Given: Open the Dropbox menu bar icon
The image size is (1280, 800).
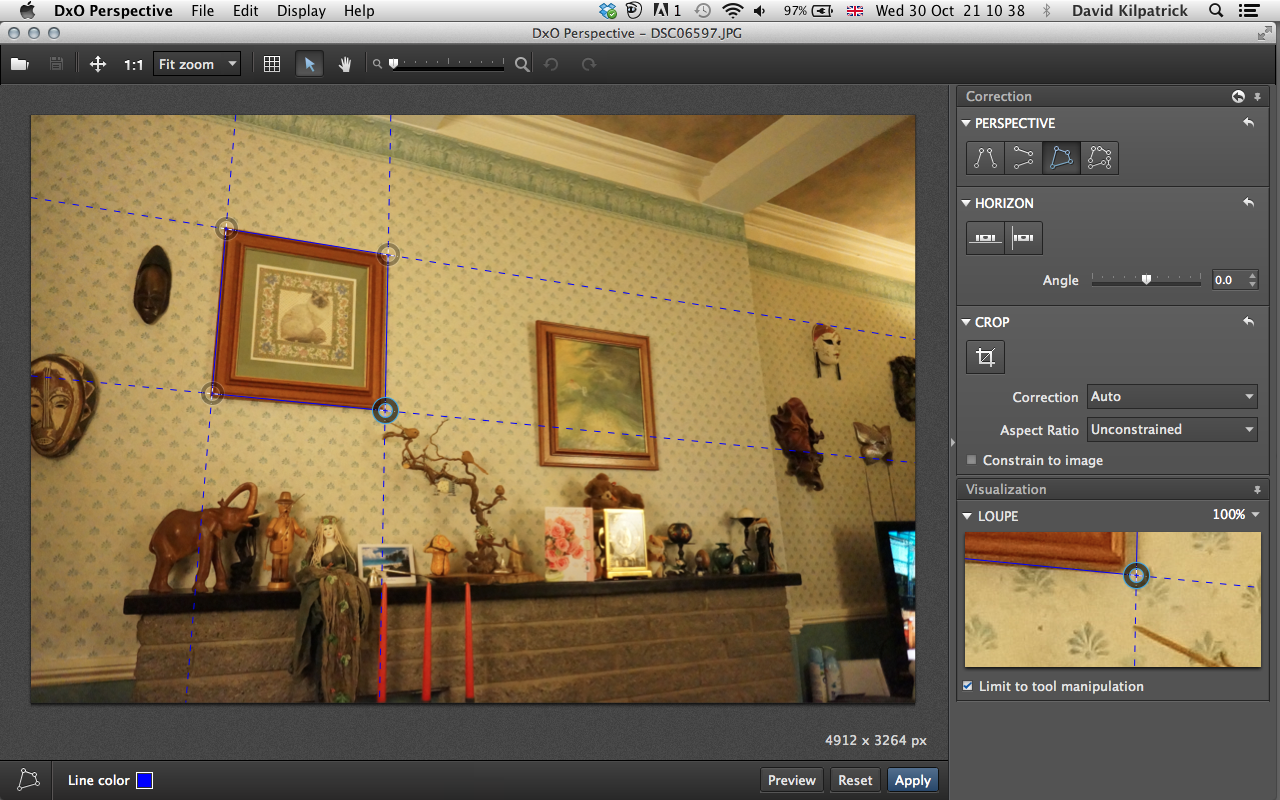Looking at the screenshot, I should [608, 11].
